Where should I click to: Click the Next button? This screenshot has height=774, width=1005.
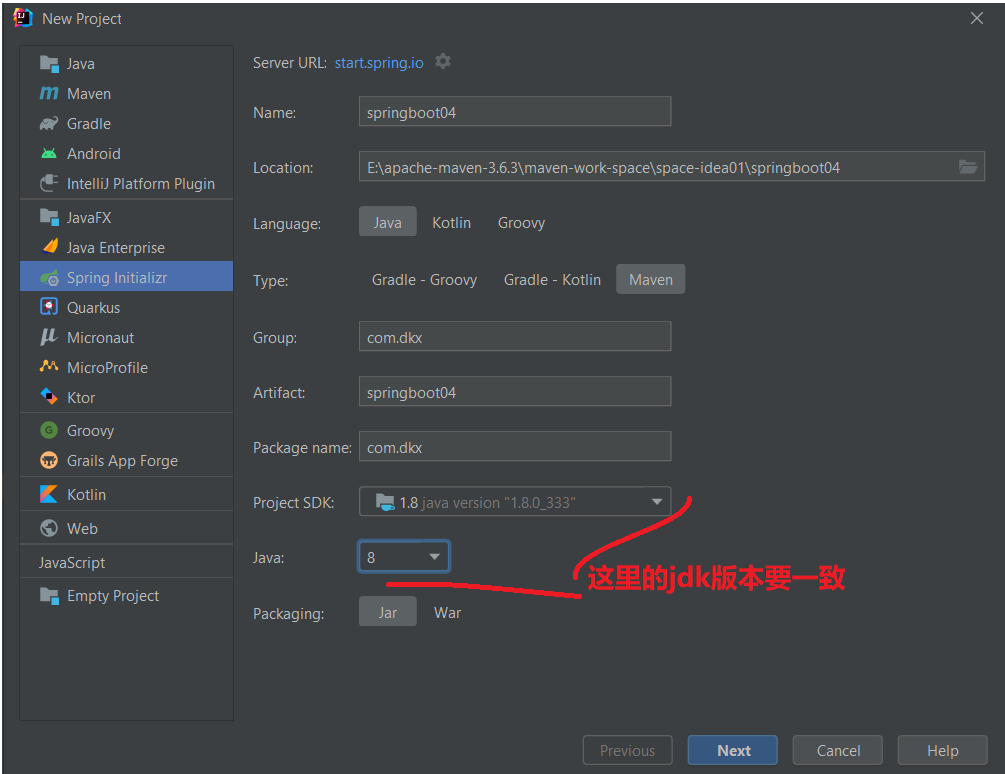click(x=733, y=750)
